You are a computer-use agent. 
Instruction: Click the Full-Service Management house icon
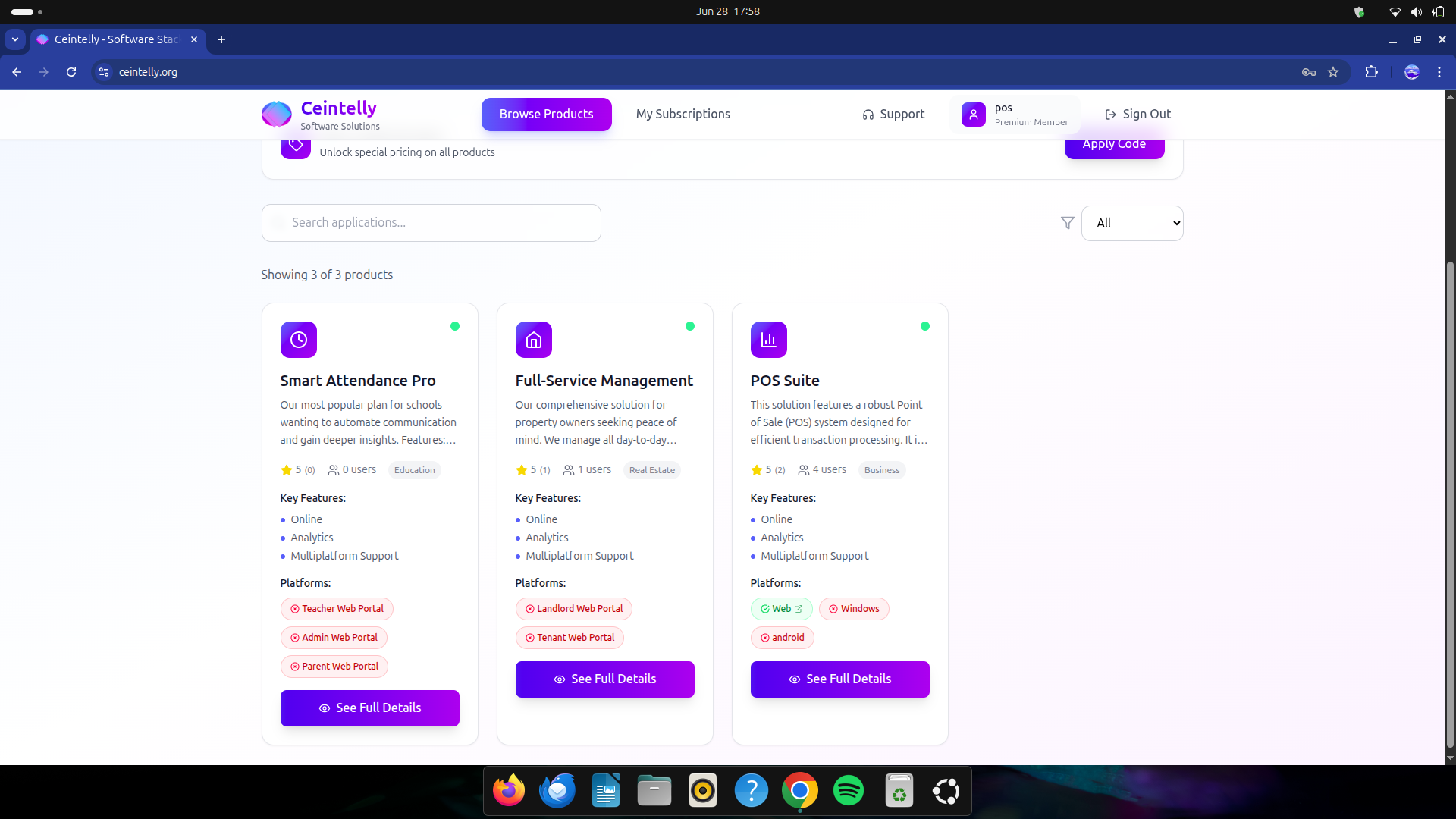click(533, 340)
